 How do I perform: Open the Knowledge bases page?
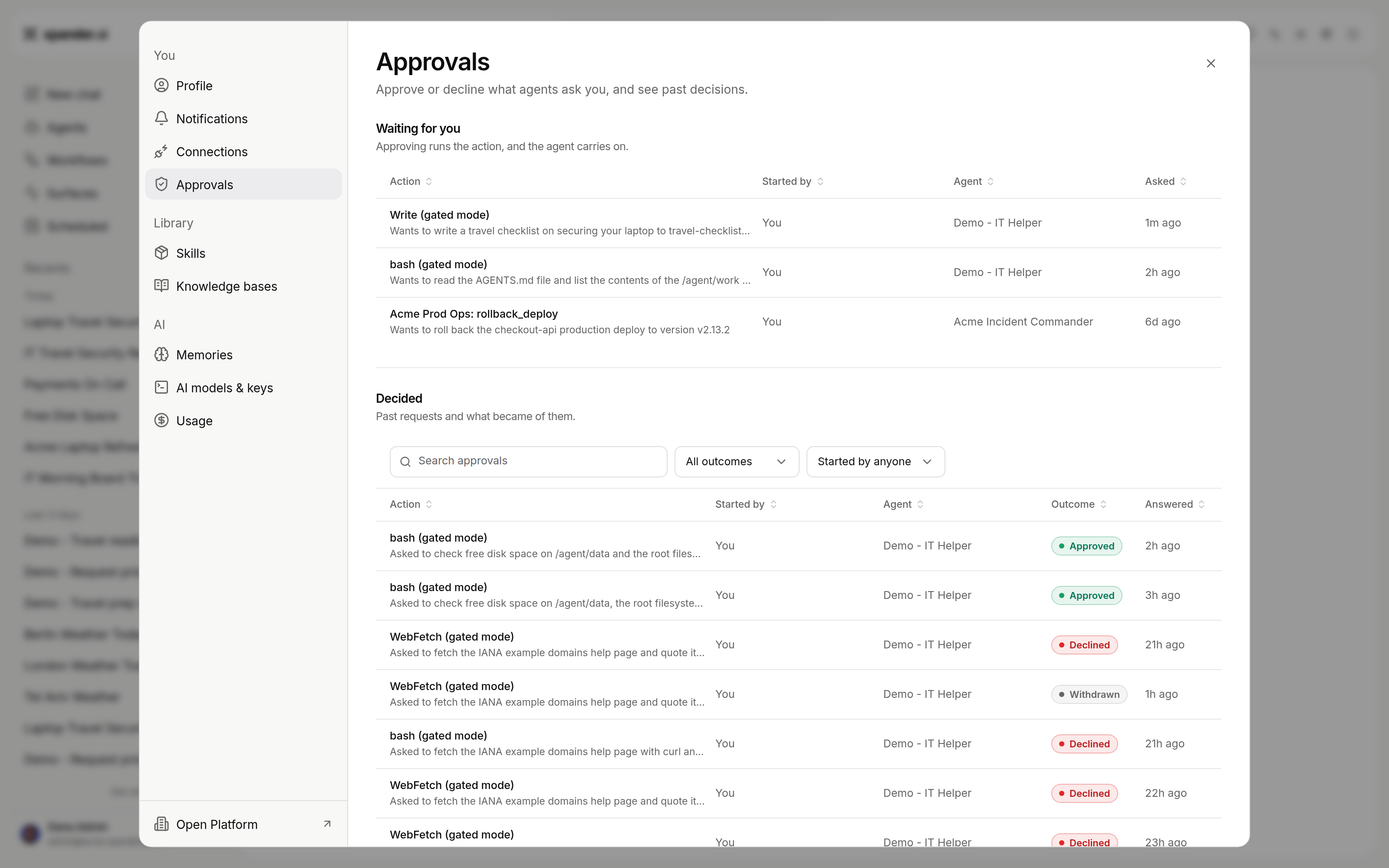[244, 286]
